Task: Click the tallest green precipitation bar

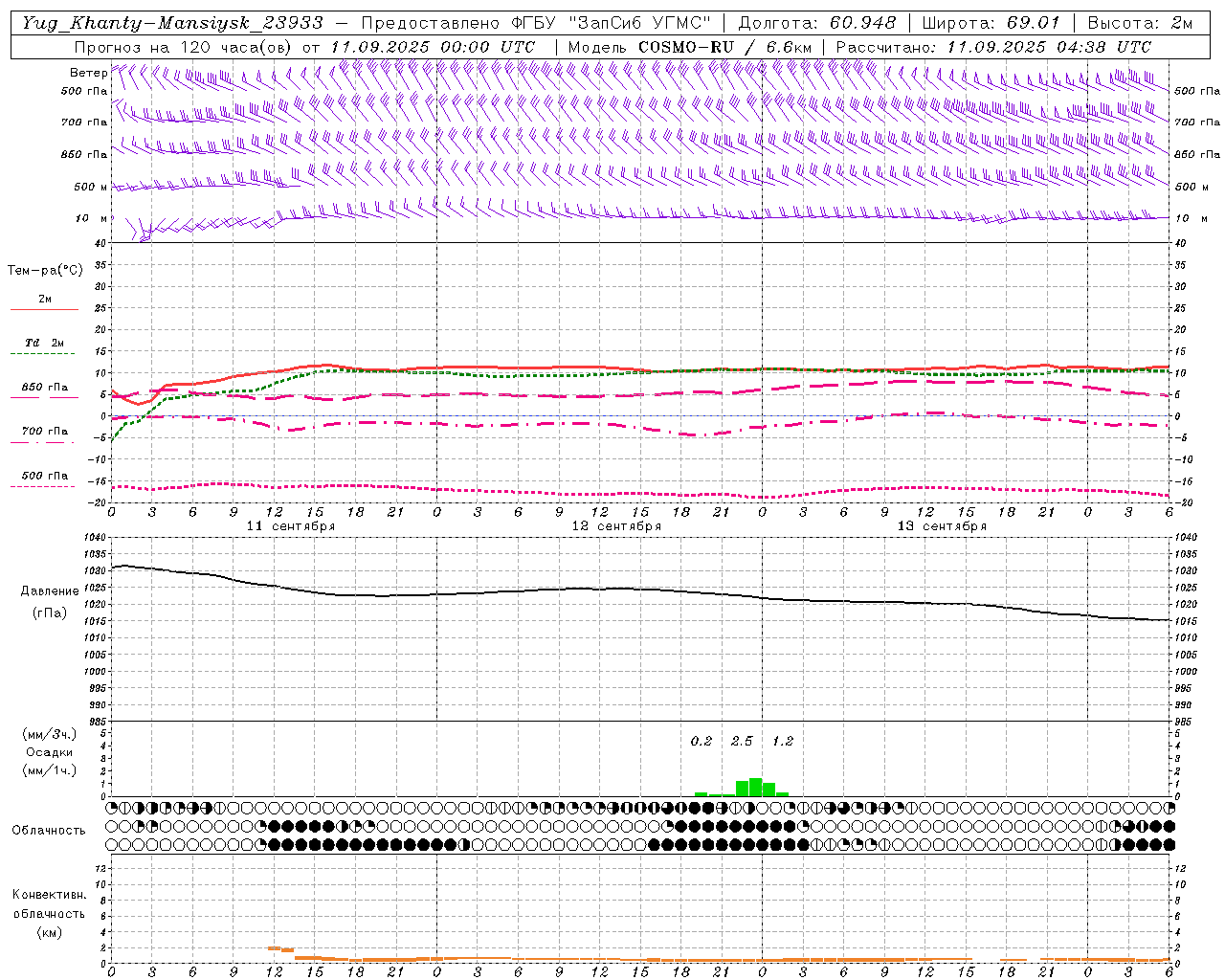Action: click(x=756, y=787)
